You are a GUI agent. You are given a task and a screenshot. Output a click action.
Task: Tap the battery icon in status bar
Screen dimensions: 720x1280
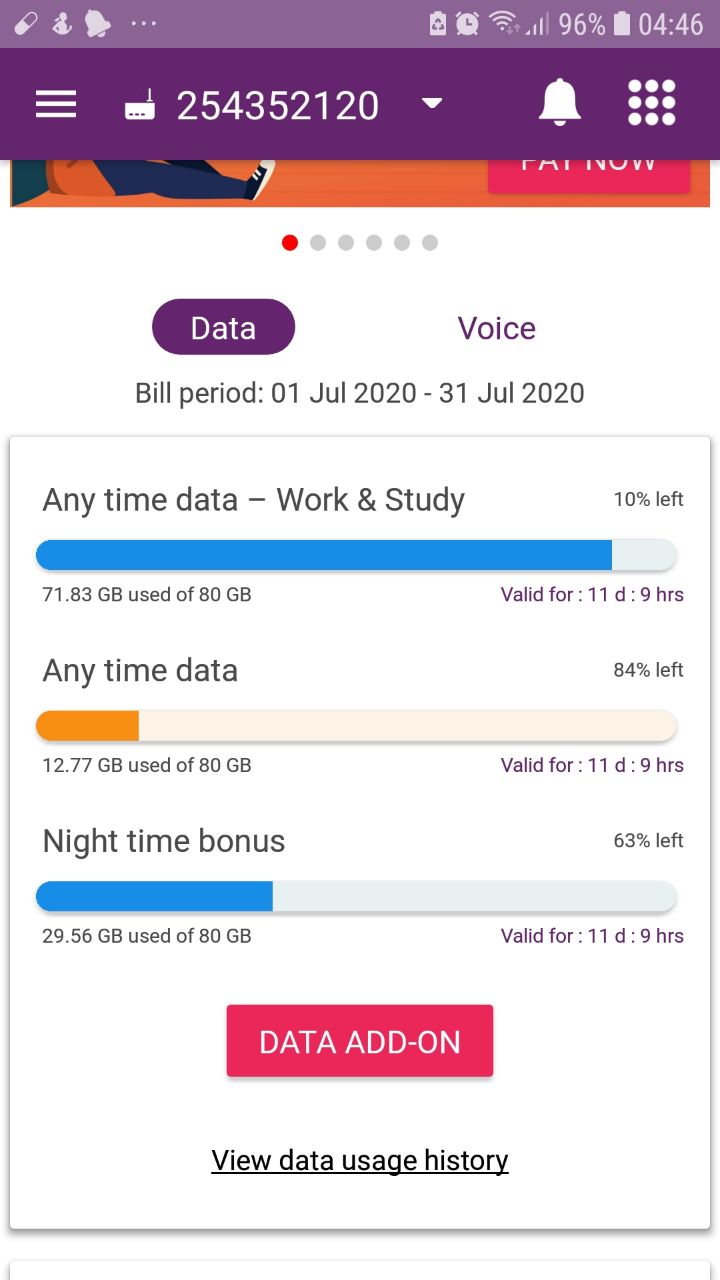tap(622, 24)
